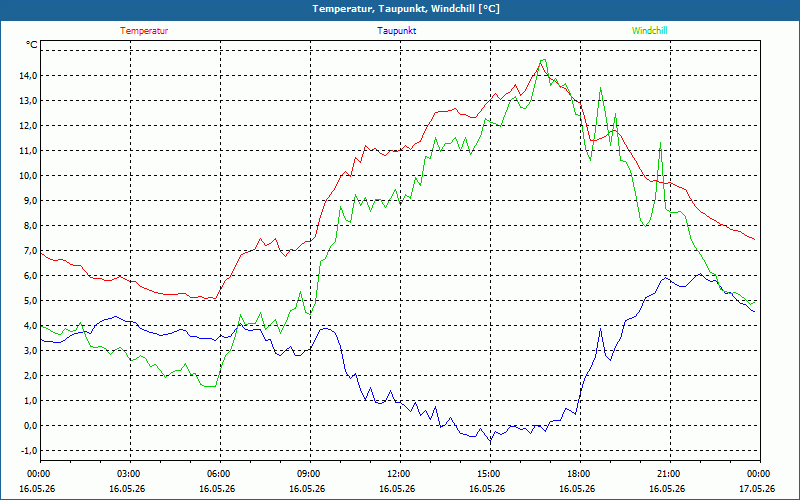Click the 9,0 y-axis label
The height and width of the screenshot is (500, 800).
pos(30,201)
